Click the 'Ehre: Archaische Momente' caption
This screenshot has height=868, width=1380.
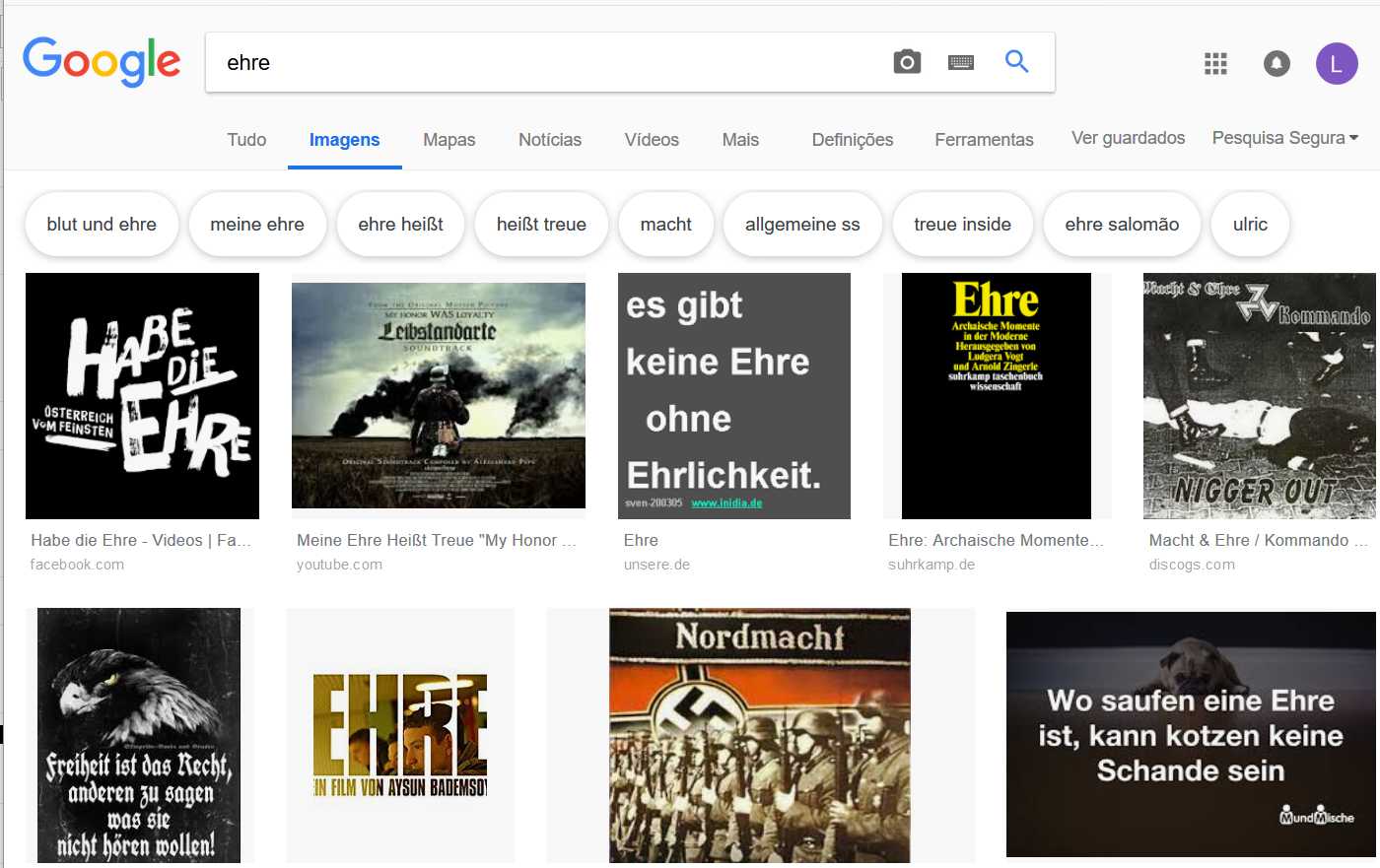pyautogui.click(x=996, y=540)
